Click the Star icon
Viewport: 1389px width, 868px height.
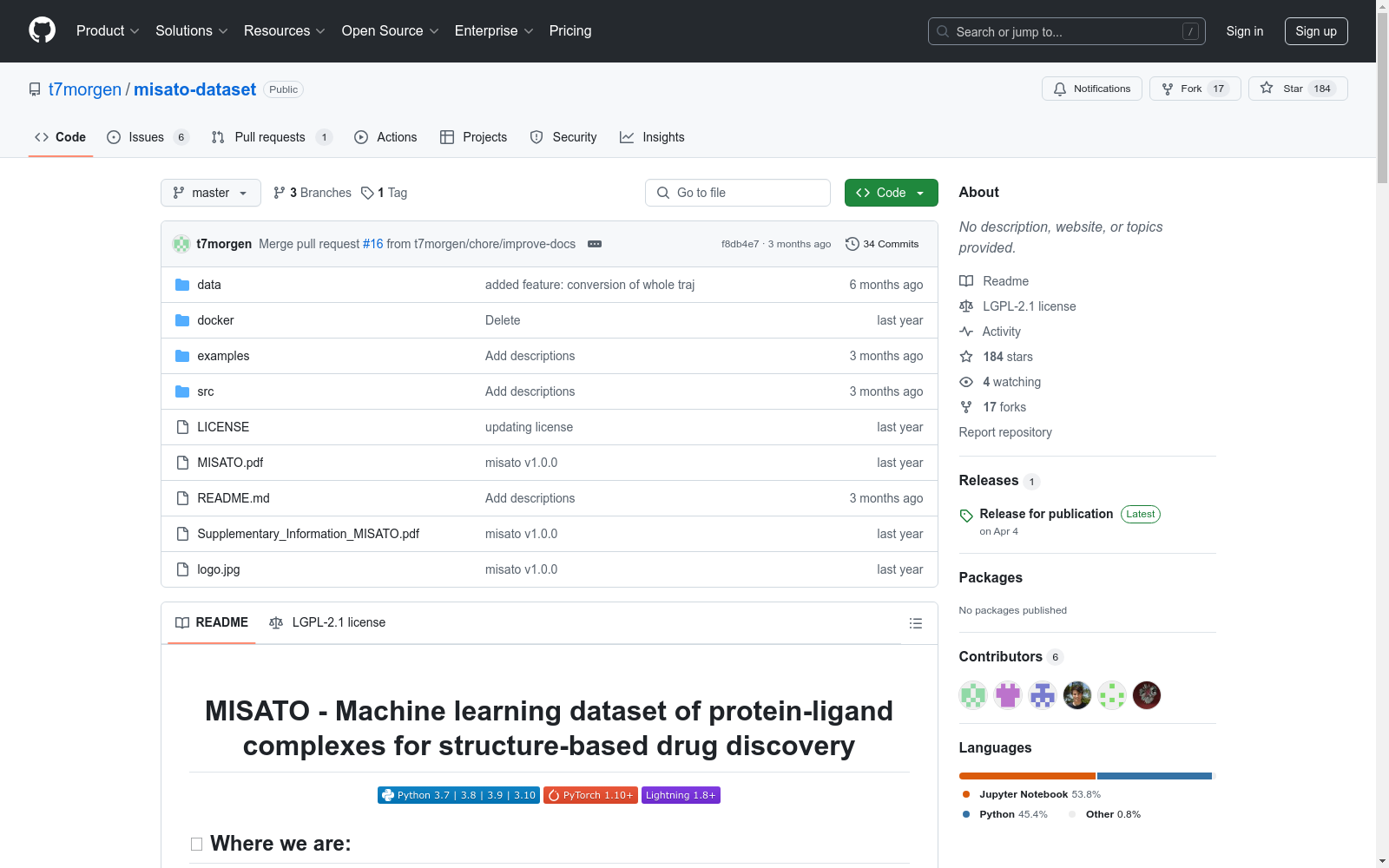(x=1267, y=89)
